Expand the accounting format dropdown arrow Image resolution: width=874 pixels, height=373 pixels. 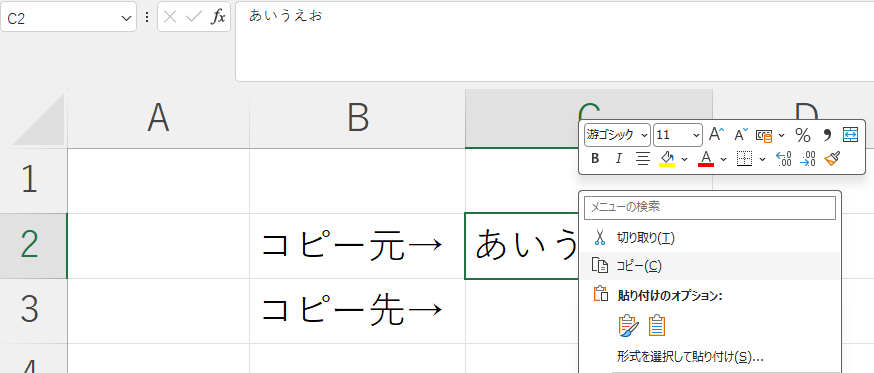pos(781,135)
